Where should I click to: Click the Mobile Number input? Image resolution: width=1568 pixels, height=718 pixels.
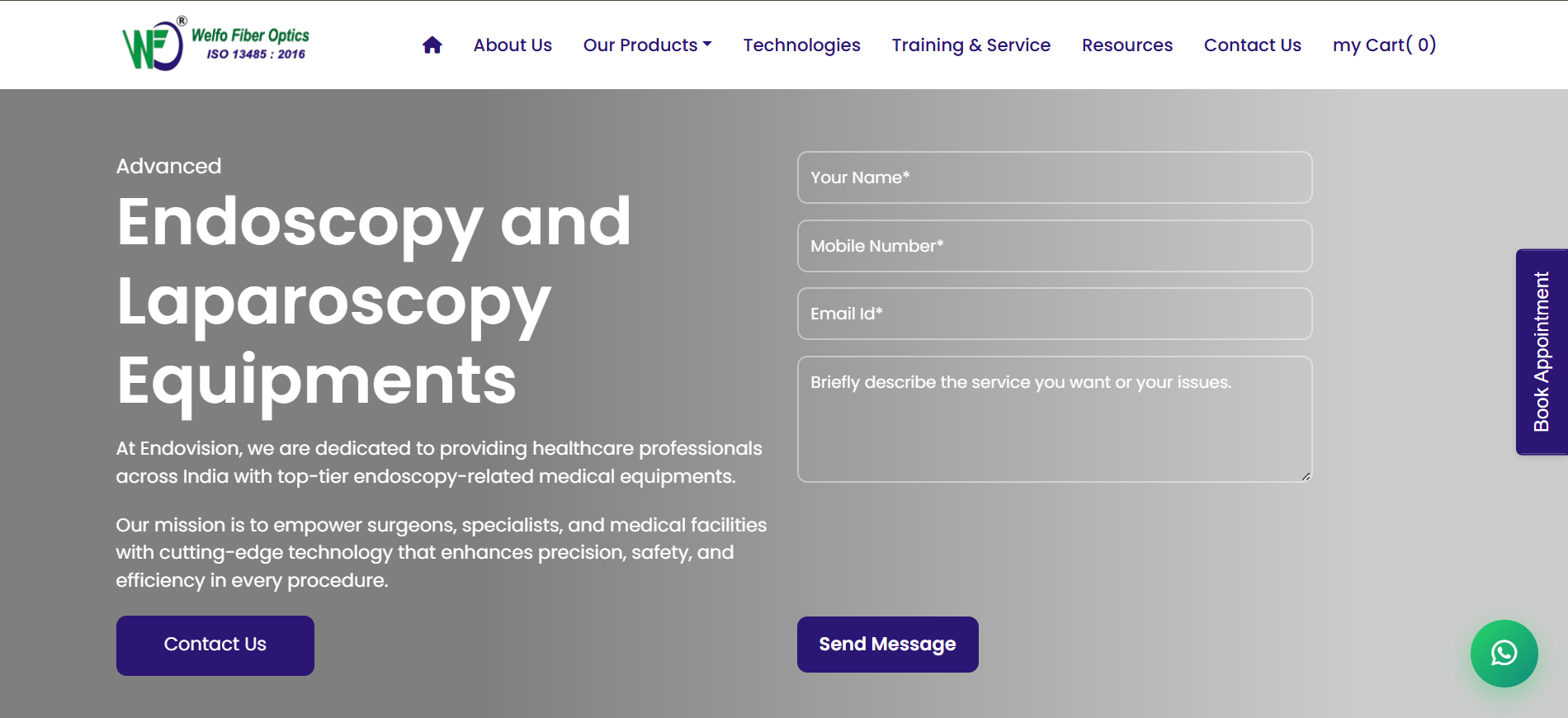click(1054, 246)
